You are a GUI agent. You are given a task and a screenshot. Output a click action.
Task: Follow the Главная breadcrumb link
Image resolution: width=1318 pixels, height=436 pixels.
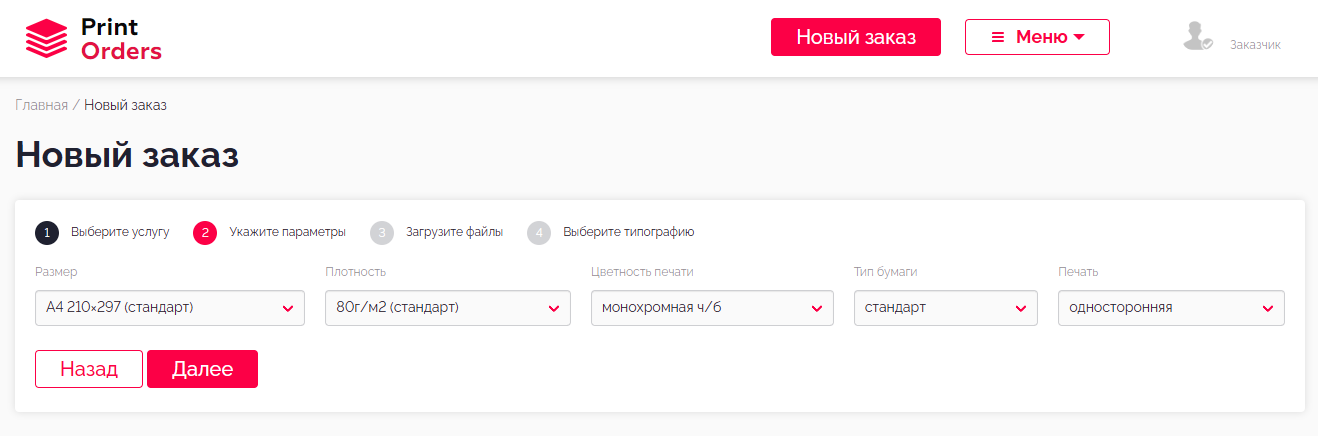click(41, 105)
